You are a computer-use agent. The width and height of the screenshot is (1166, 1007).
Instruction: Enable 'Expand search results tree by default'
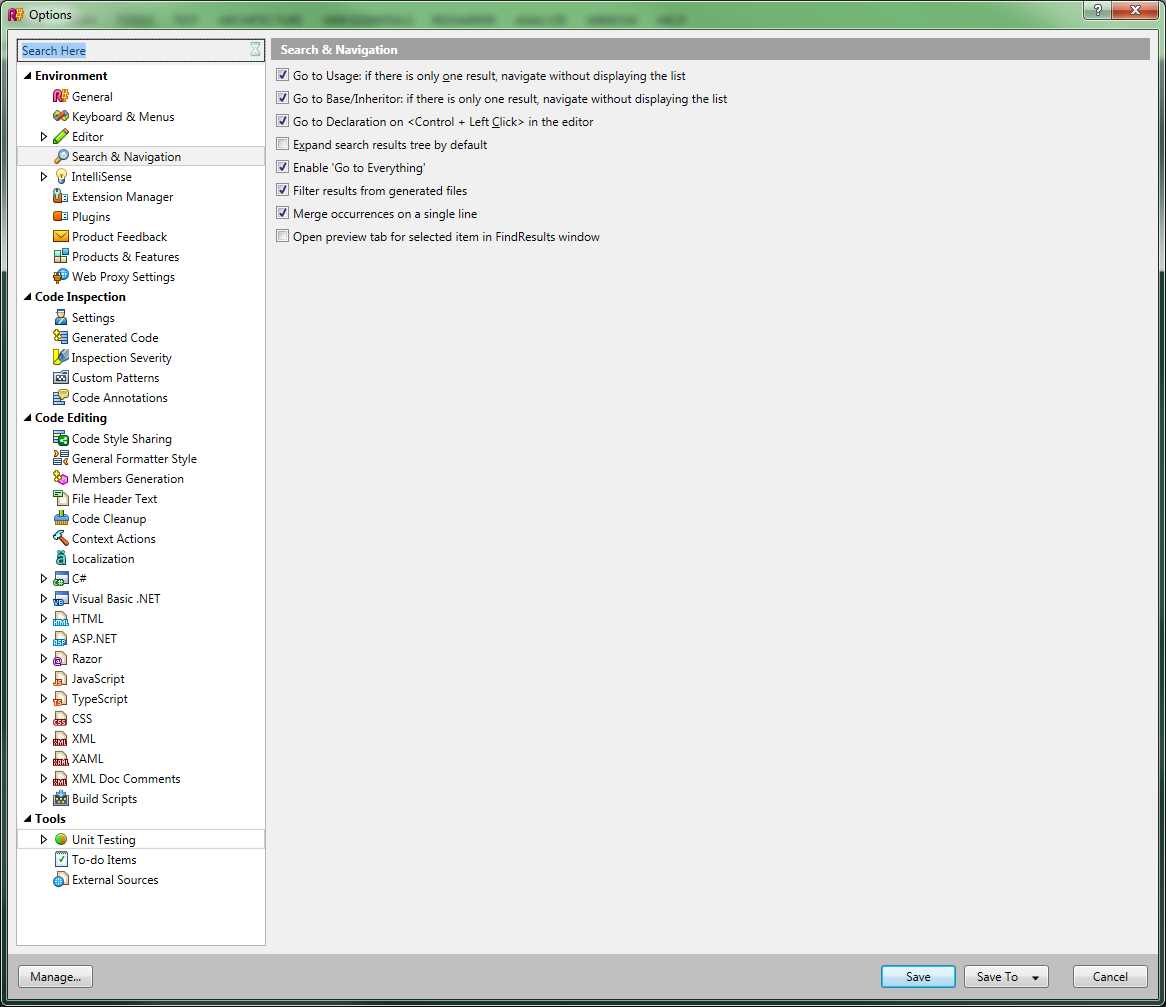(282, 143)
